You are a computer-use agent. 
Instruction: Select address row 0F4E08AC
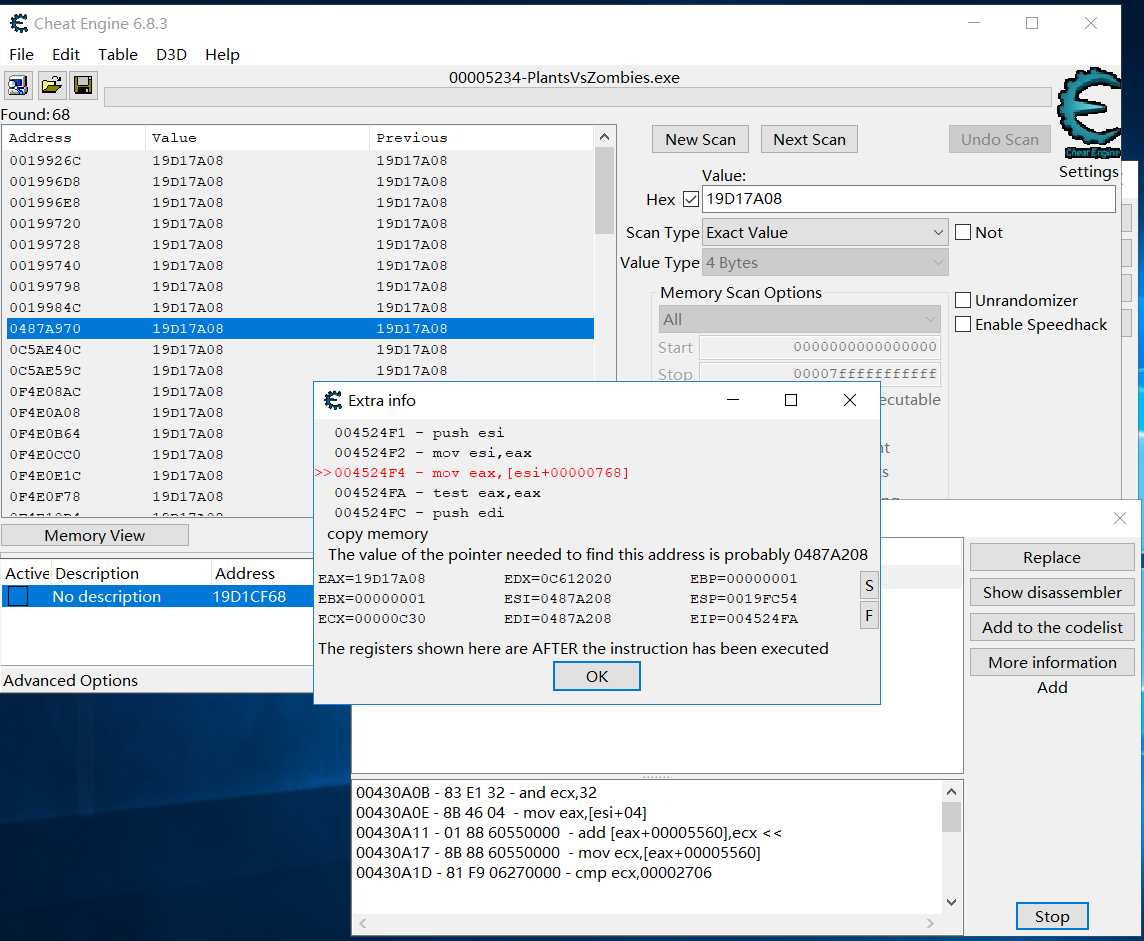coord(161,392)
